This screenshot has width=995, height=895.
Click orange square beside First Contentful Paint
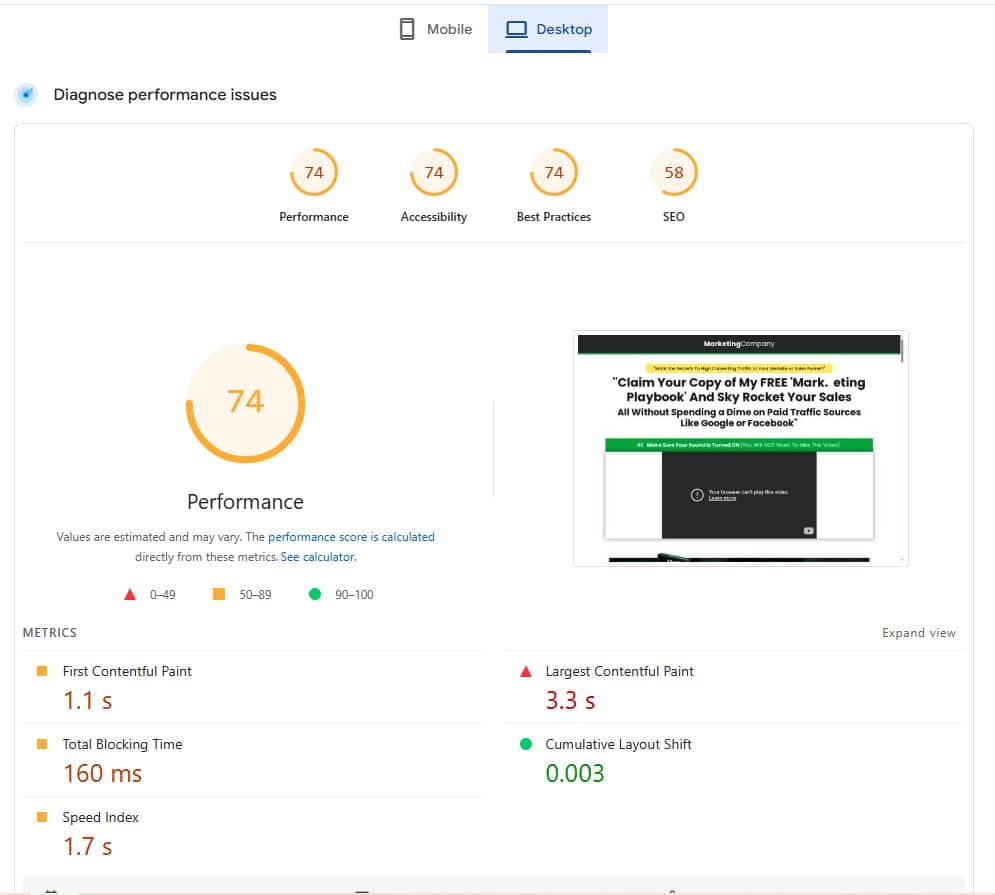tap(40, 671)
